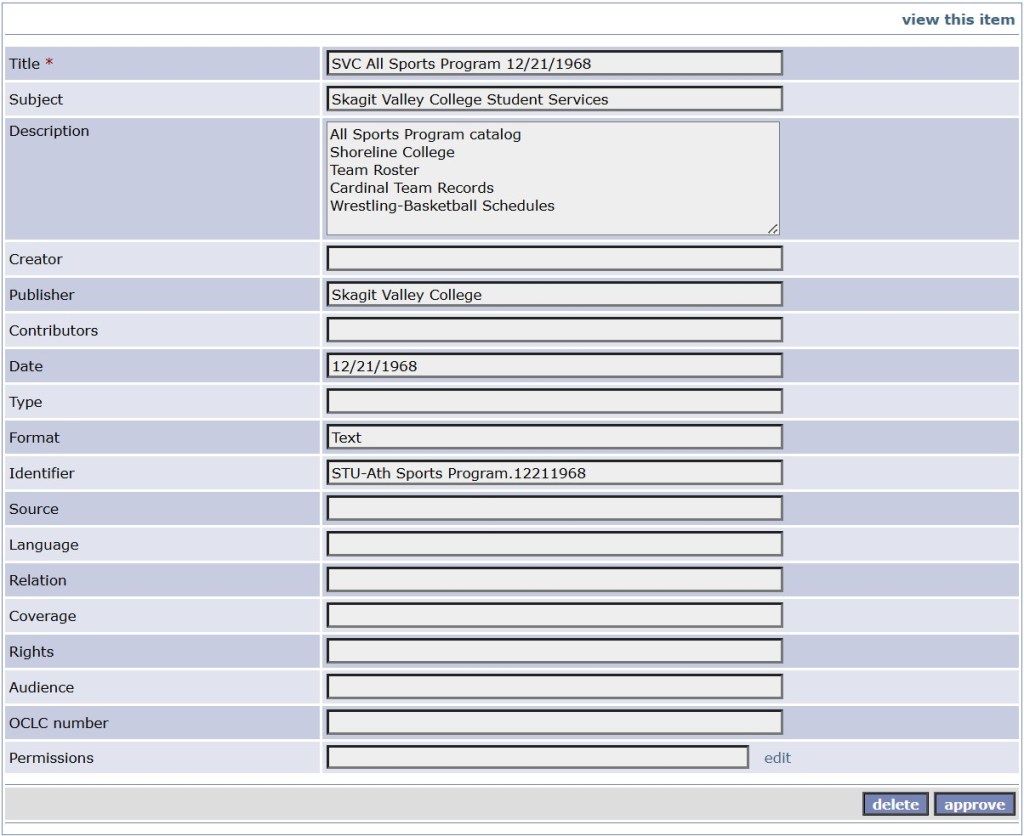
Task: Click the Identifier input field
Action: pos(553,473)
